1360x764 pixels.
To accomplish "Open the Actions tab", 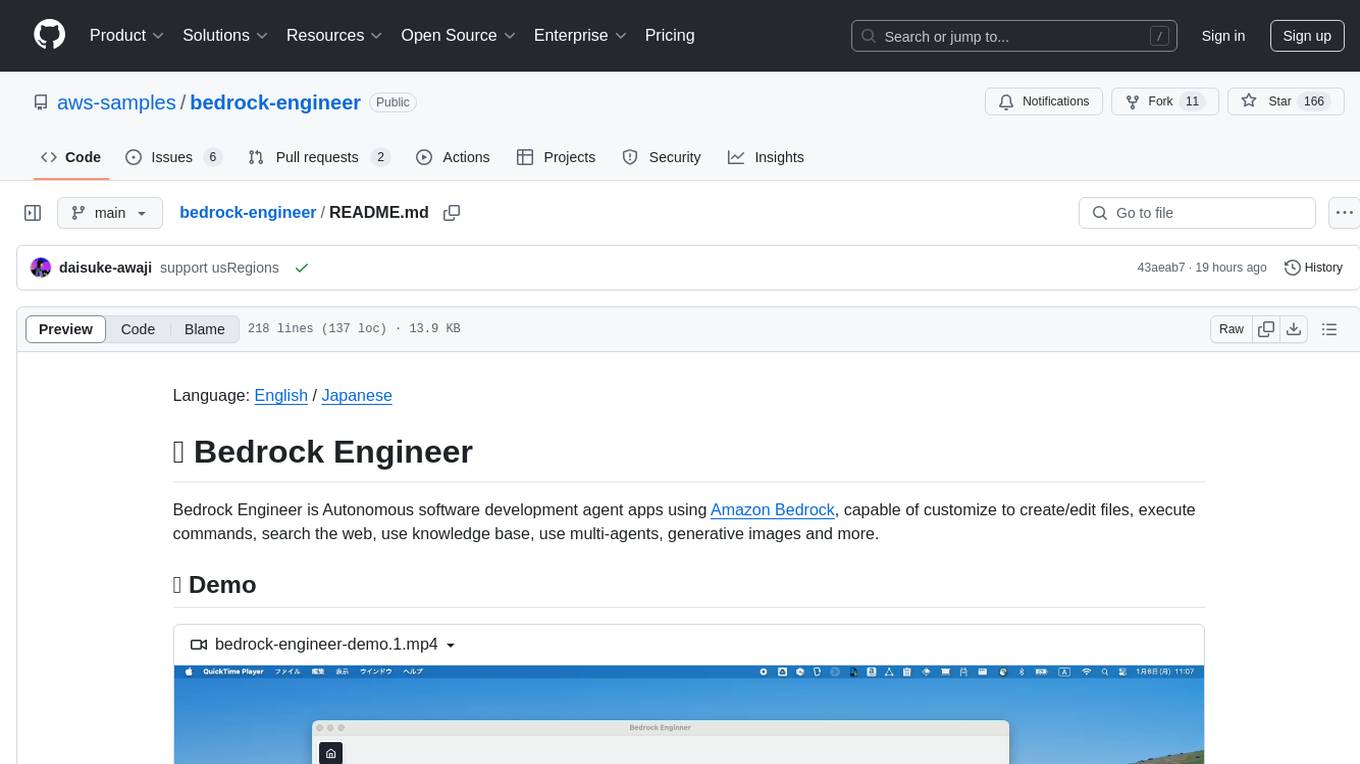I will (453, 157).
